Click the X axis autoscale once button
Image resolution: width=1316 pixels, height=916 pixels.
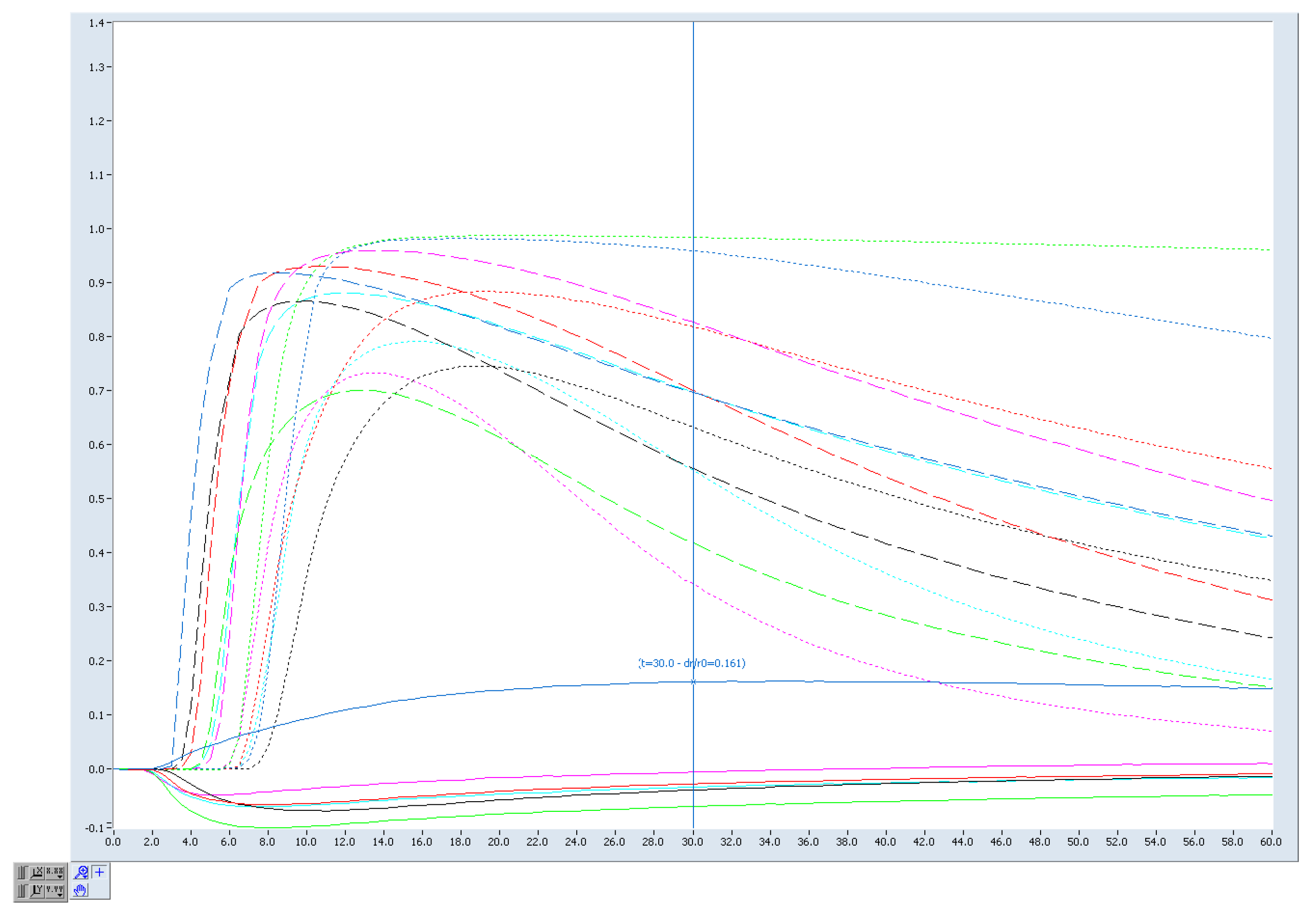tap(37, 873)
